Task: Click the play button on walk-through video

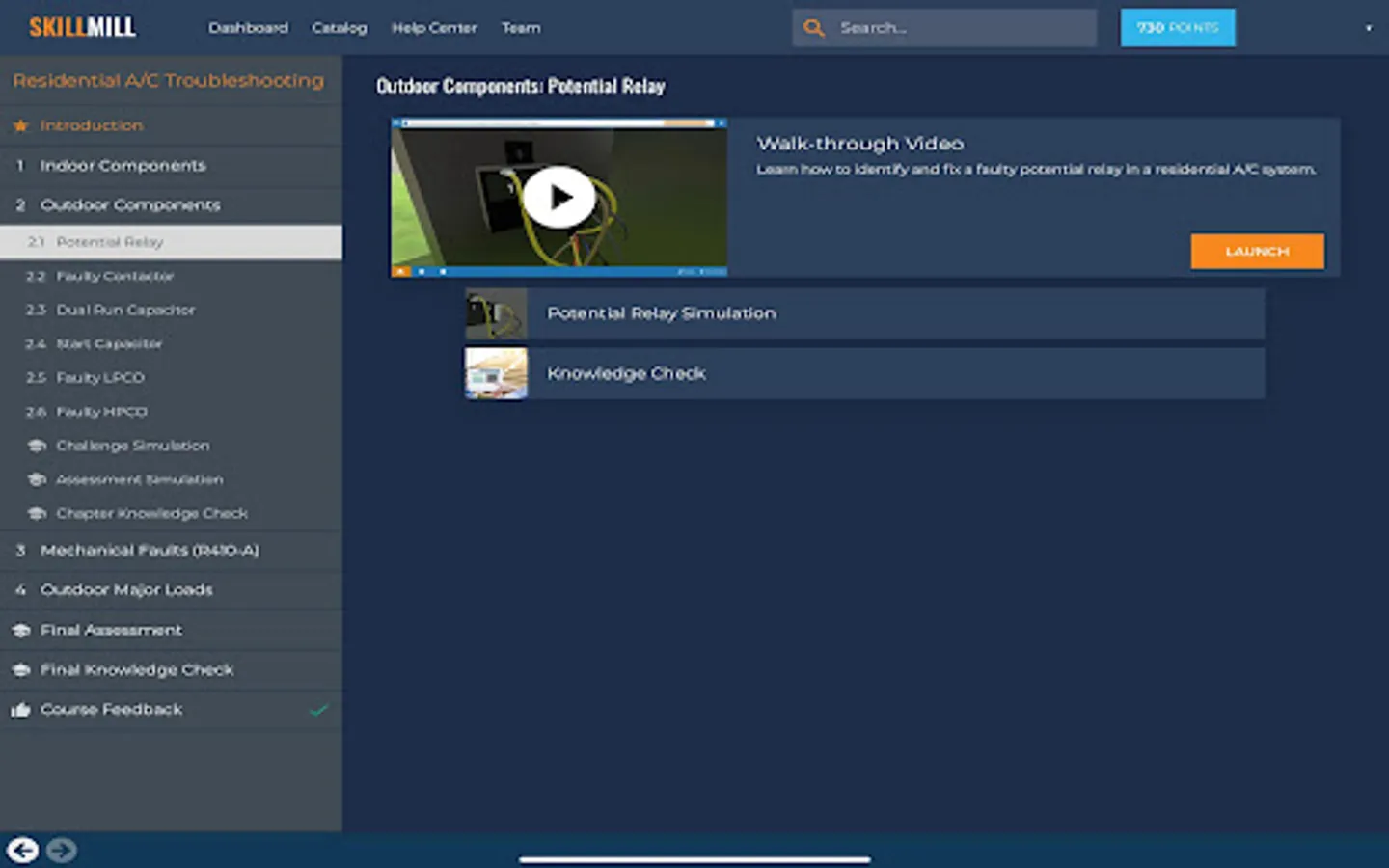Action: point(558,198)
